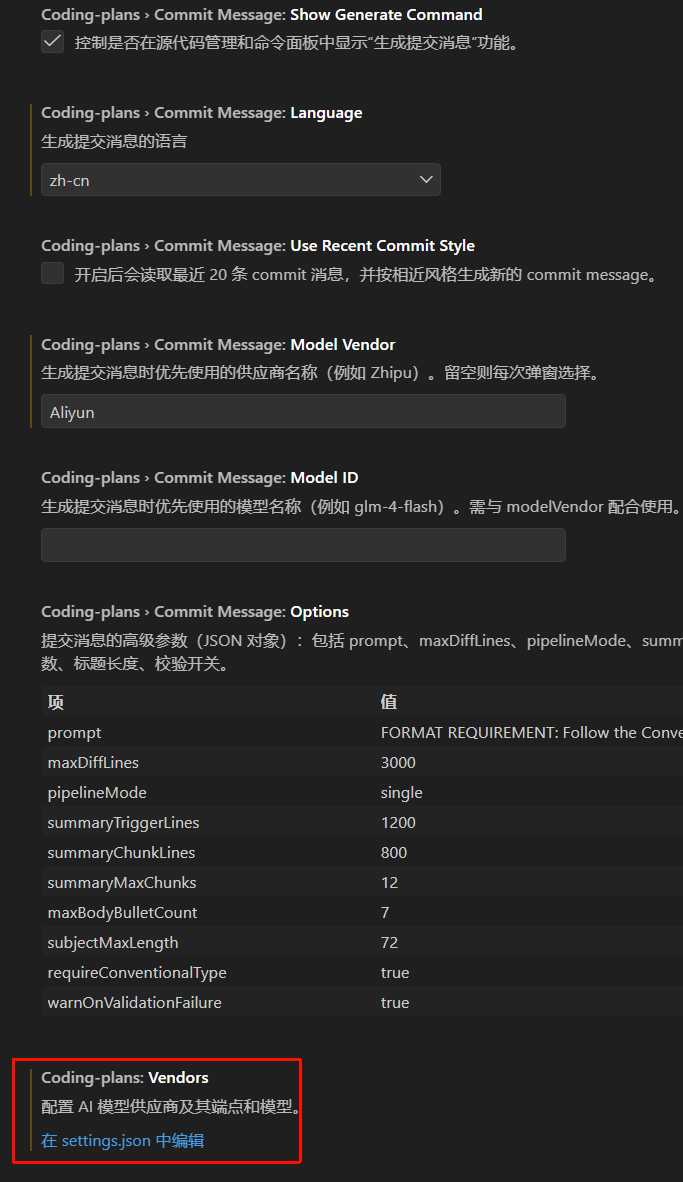This screenshot has width=683, height=1182.
Task: Click the 值 column header
Action: point(389,702)
